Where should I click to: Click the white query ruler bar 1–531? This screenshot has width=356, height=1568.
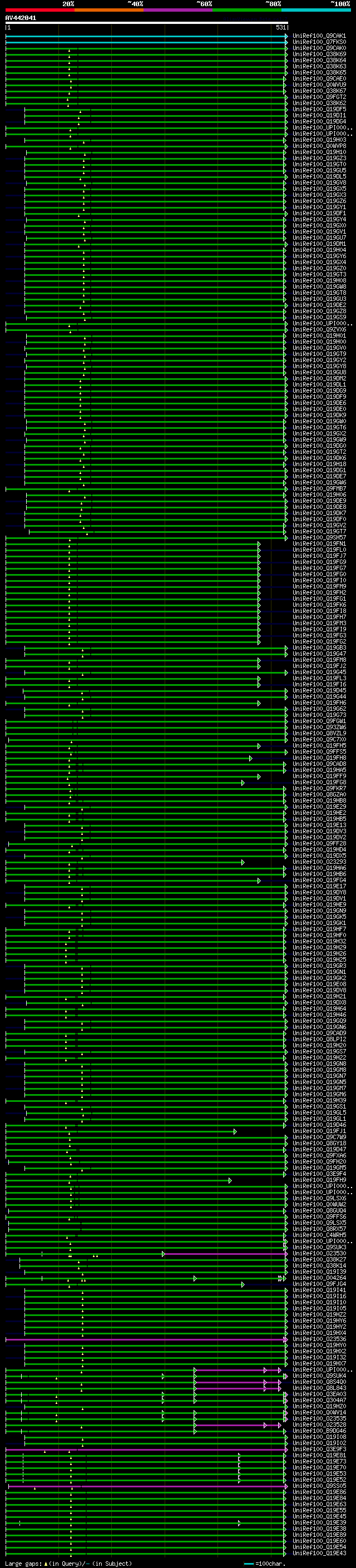point(147,23)
